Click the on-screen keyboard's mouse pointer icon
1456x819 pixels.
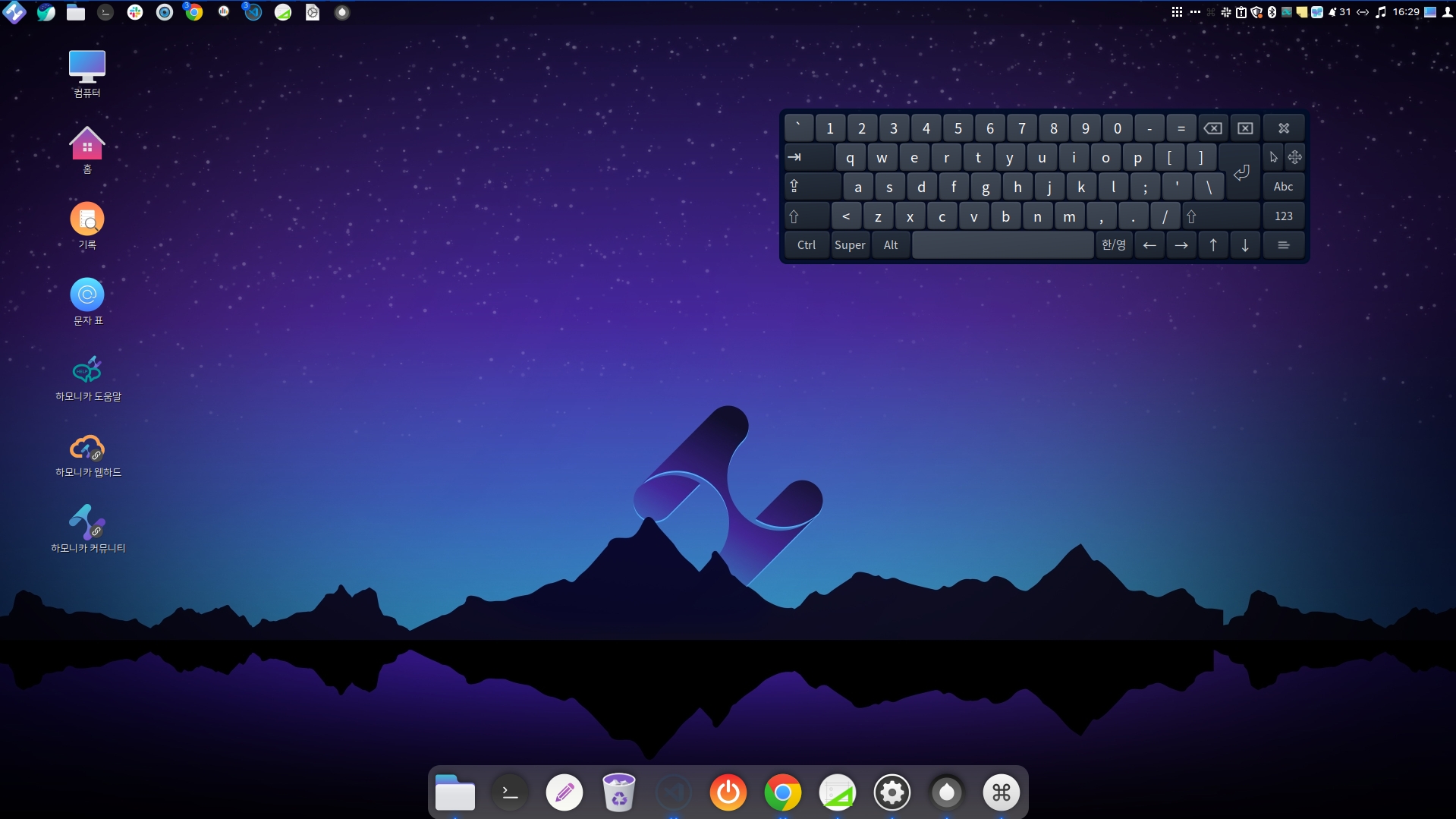pyautogui.click(x=1273, y=157)
